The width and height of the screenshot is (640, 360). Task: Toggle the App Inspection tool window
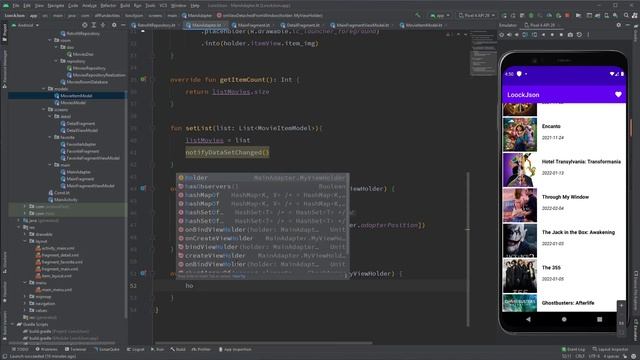pyautogui.click(x=235, y=349)
